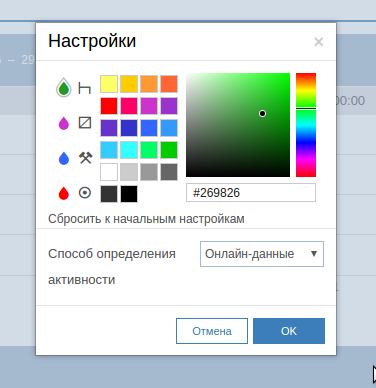Select the blue color drop icon
The height and width of the screenshot is (388, 376).
pos(64,158)
